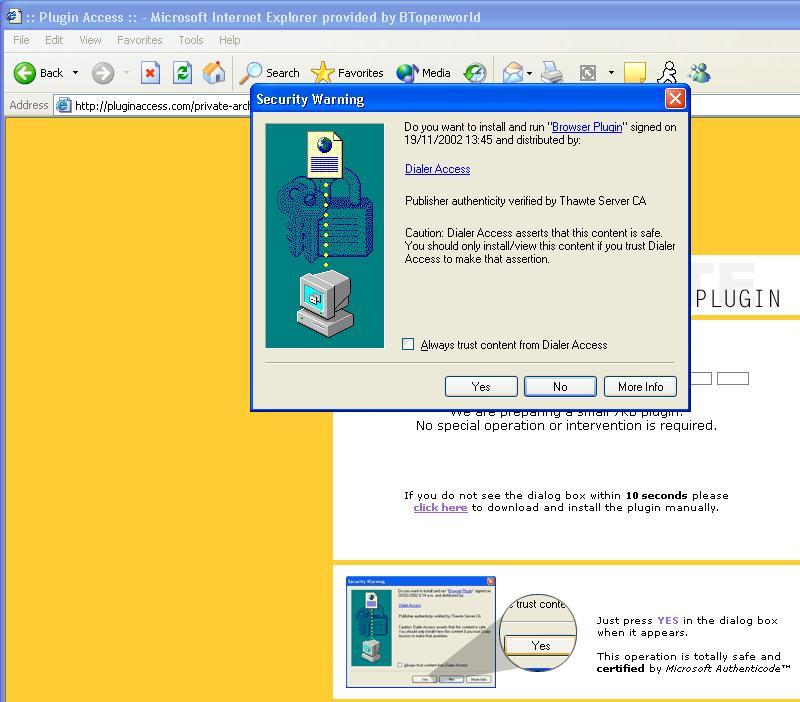Refresh the page with the Refresh icon

(x=182, y=73)
